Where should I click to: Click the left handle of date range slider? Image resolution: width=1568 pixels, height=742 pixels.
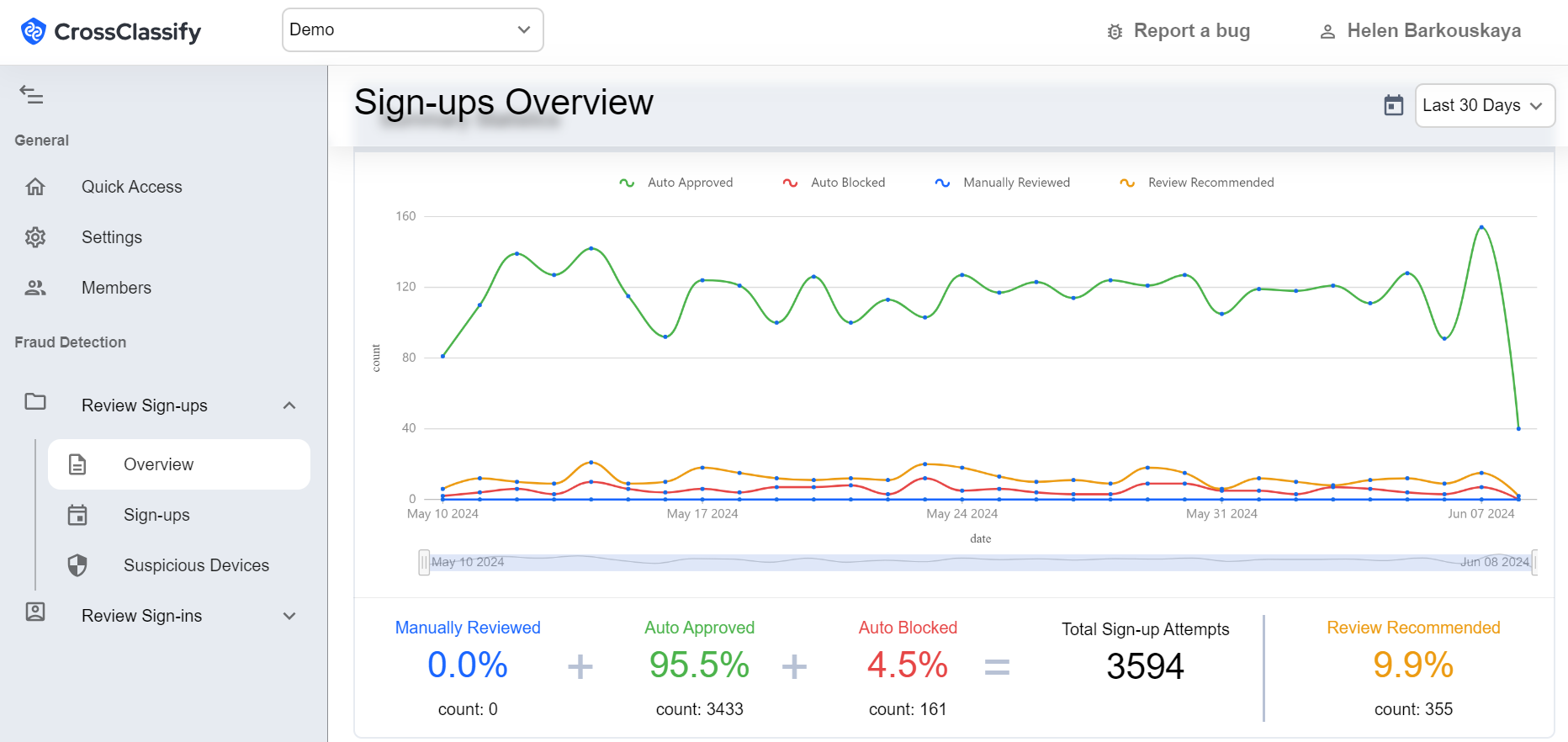[424, 562]
